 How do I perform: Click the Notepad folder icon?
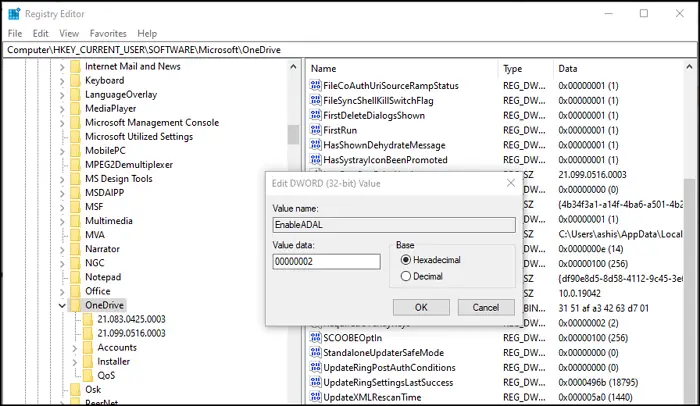(75, 277)
